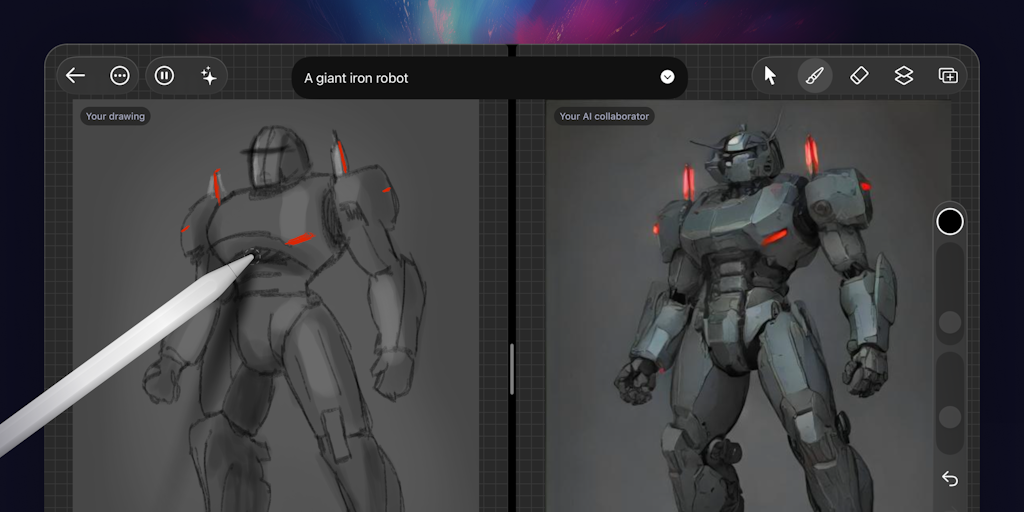Click the 'Your drawing' label

(115, 116)
